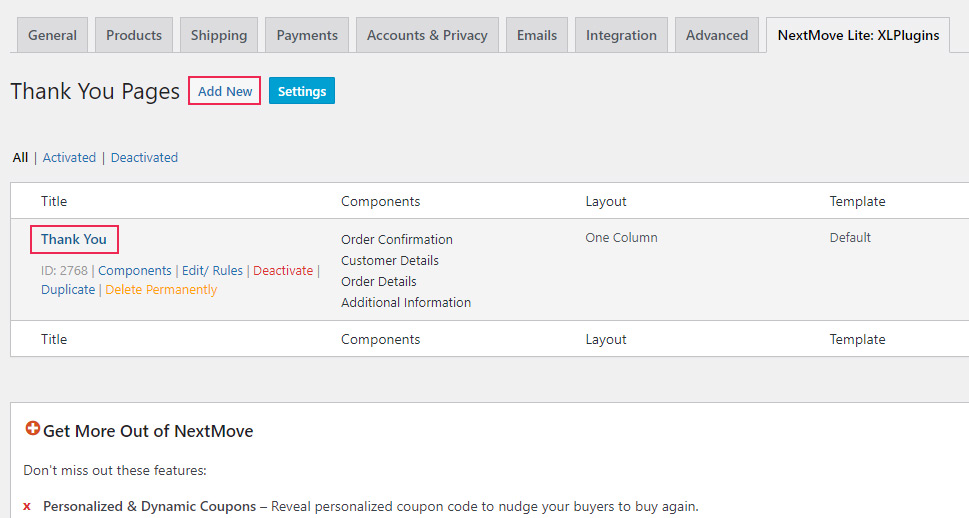Deactivate the Thank You page
Image resolution: width=969 pixels, height=518 pixels.
[283, 271]
